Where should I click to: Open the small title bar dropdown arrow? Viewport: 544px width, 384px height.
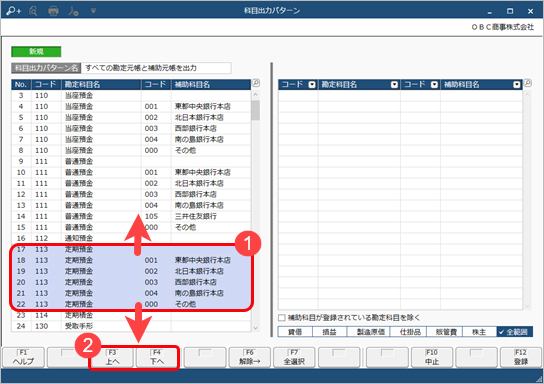(x=93, y=11)
